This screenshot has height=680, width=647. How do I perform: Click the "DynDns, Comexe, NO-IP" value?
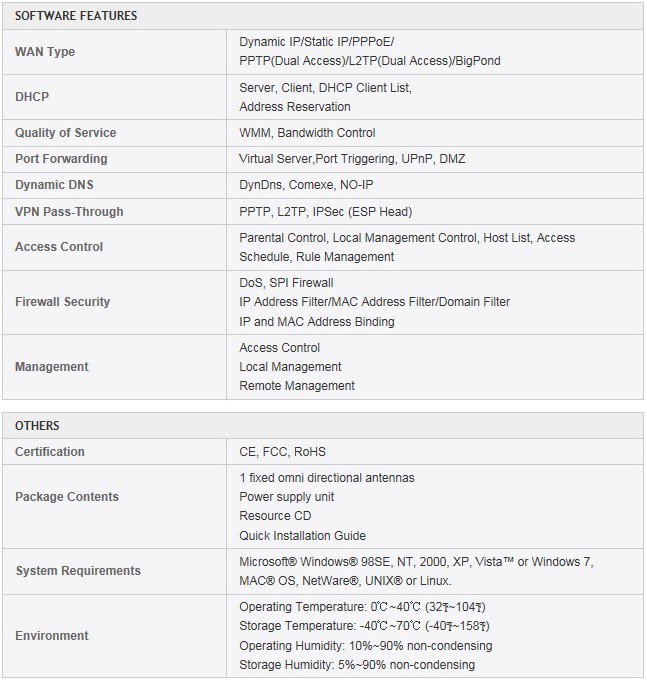(304, 185)
